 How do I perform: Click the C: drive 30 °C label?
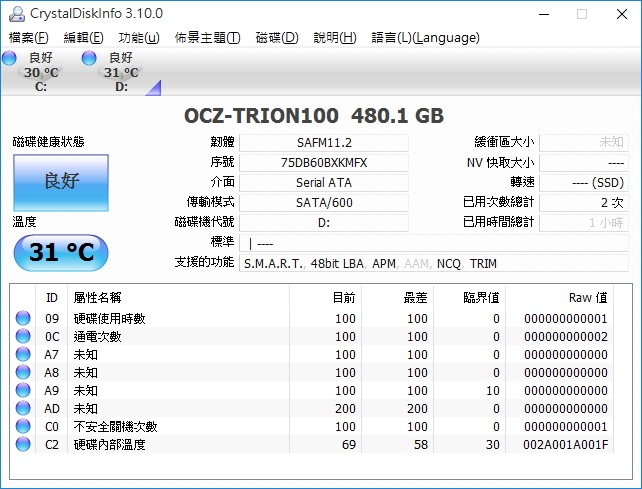41,72
